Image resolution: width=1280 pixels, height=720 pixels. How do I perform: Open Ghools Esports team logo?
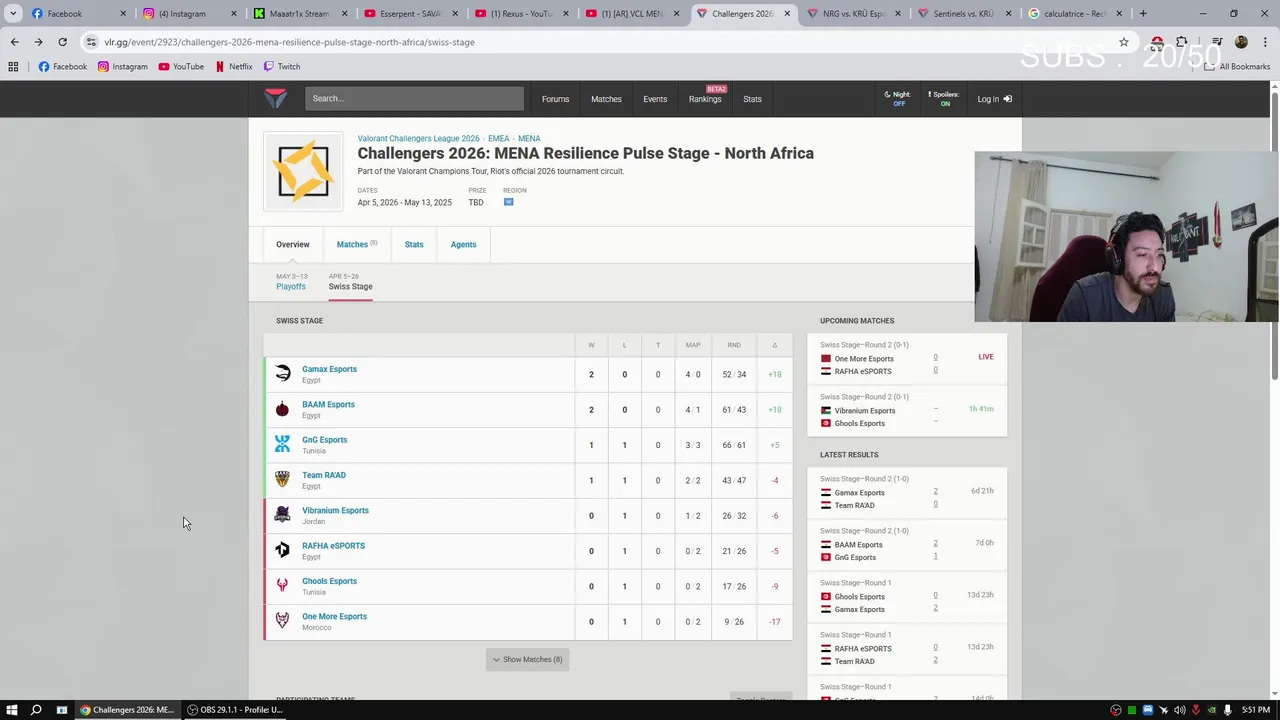(x=282, y=586)
